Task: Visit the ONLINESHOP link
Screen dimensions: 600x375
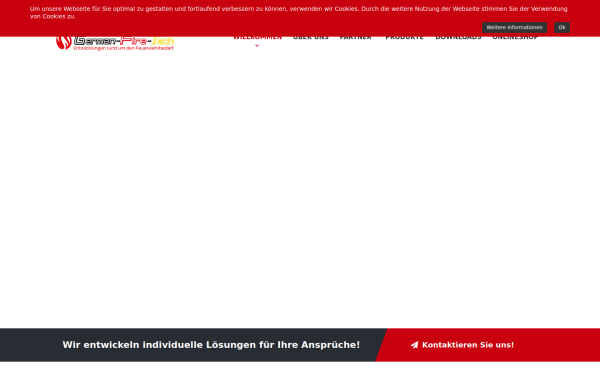Action: pos(515,38)
